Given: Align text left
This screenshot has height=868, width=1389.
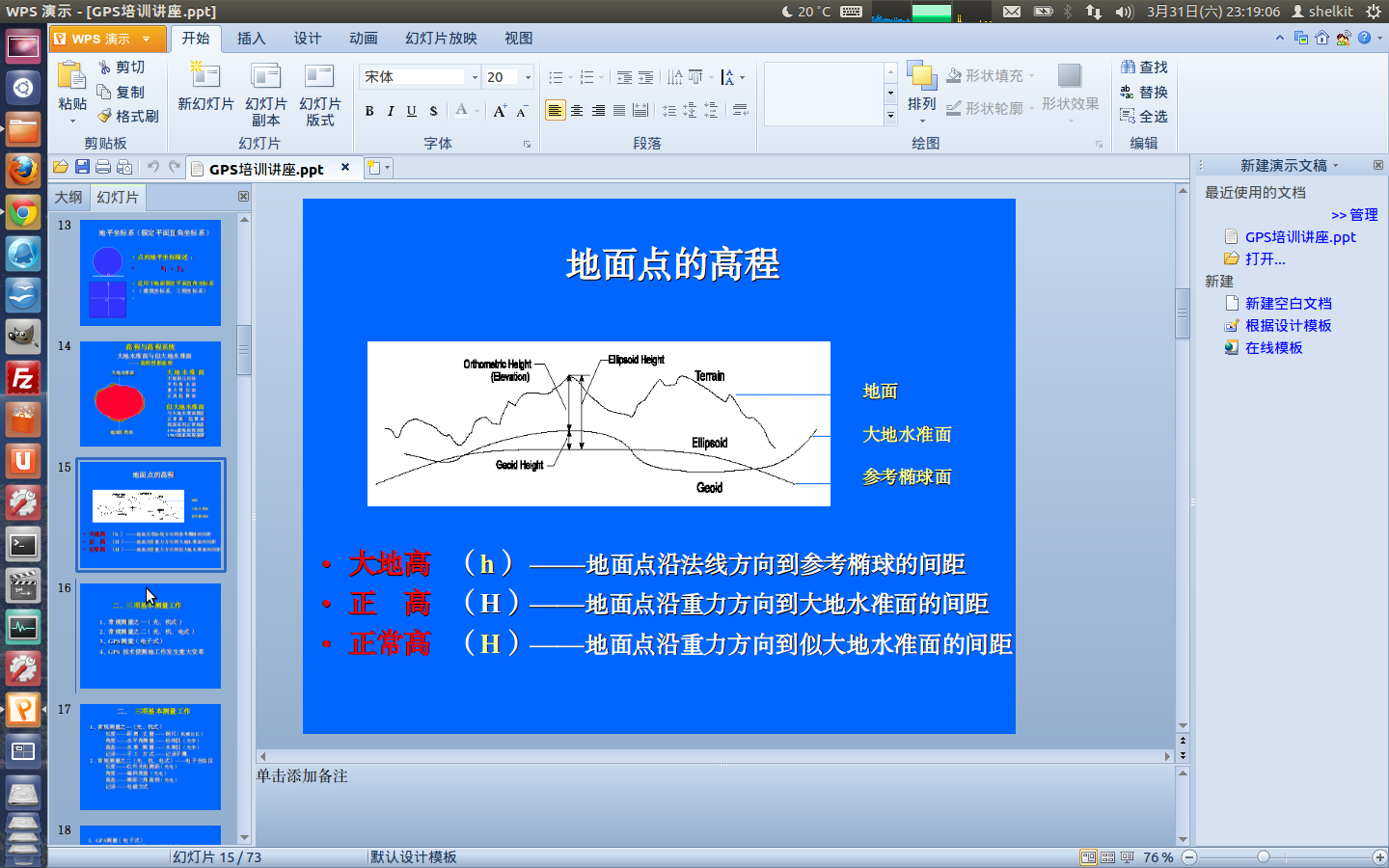Looking at the screenshot, I should [x=555, y=111].
